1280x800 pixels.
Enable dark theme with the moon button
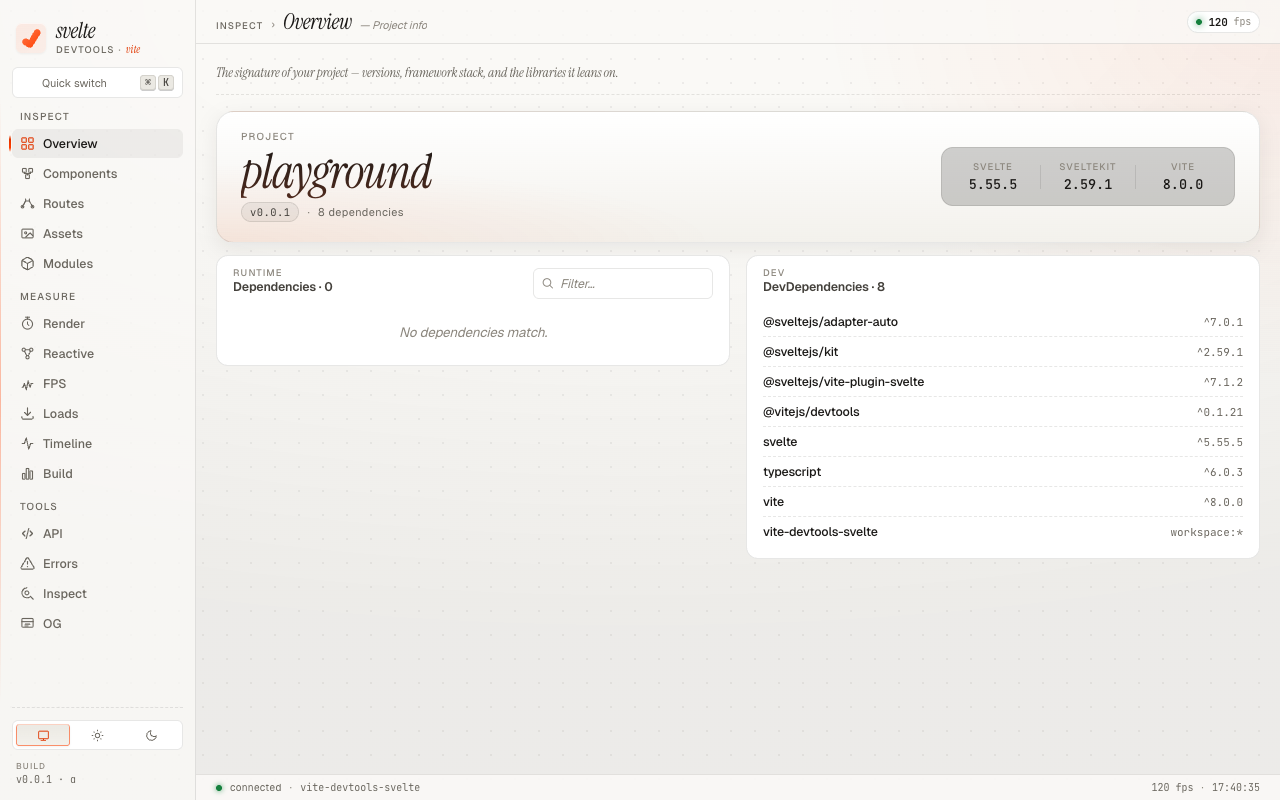[x=152, y=735]
